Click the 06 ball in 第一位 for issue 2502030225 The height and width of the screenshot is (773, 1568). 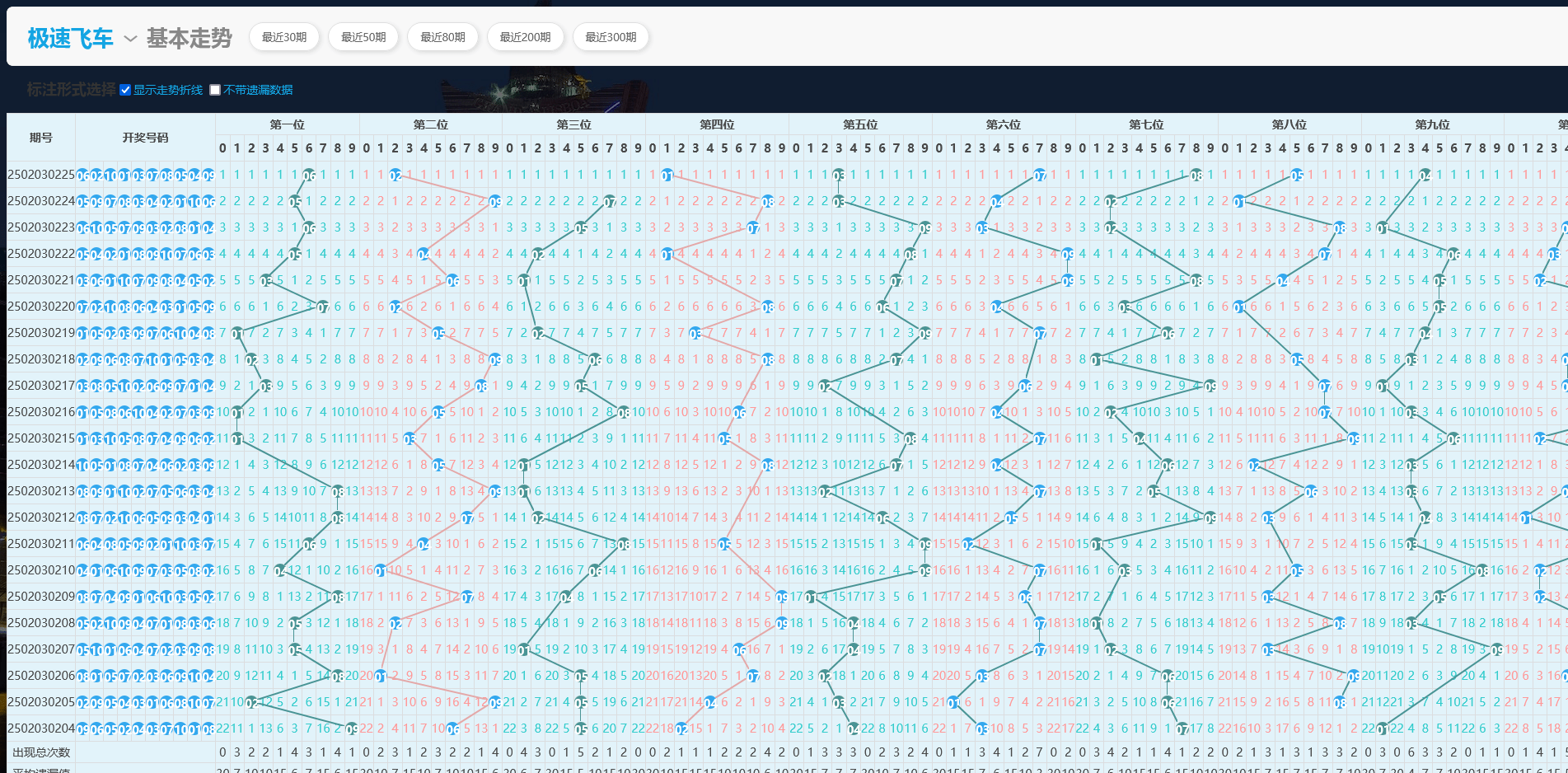309,175
